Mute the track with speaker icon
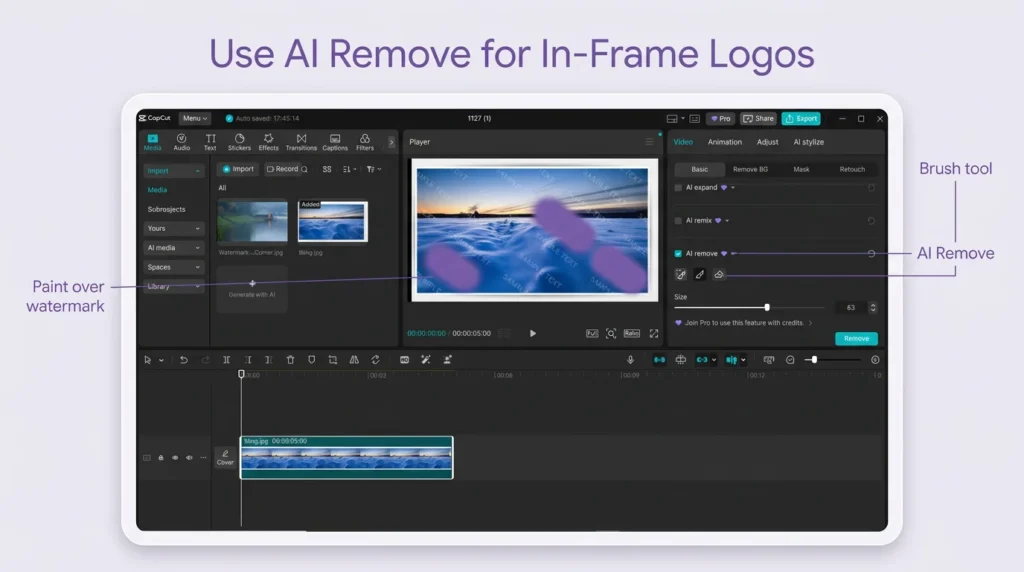Image resolution: width=1024 pixels, height=572 pixels. (x=189, y=458)
